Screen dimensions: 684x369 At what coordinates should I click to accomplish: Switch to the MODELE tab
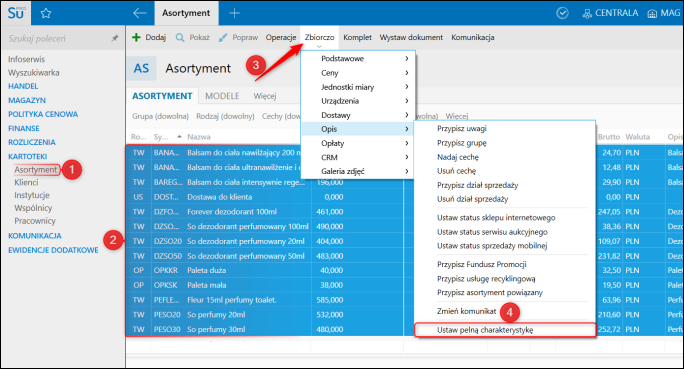point(222,96)
